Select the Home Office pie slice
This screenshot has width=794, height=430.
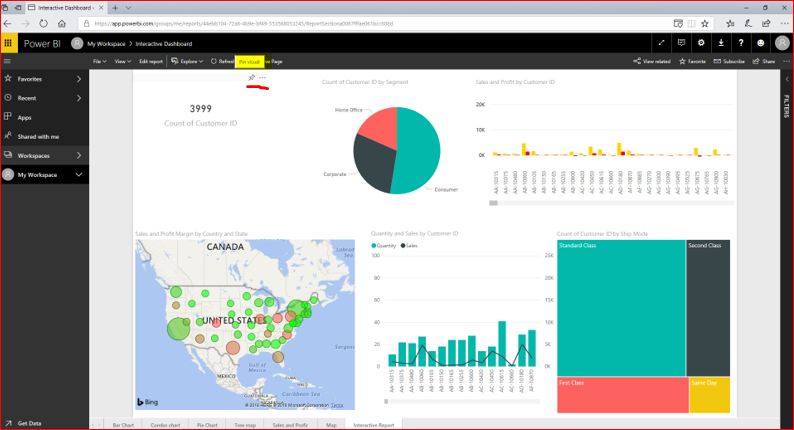[x=382, y=129]
